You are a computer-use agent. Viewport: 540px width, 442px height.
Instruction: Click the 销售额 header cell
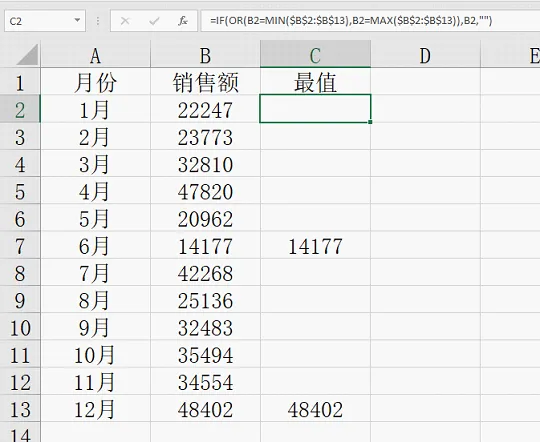point(205,82)
